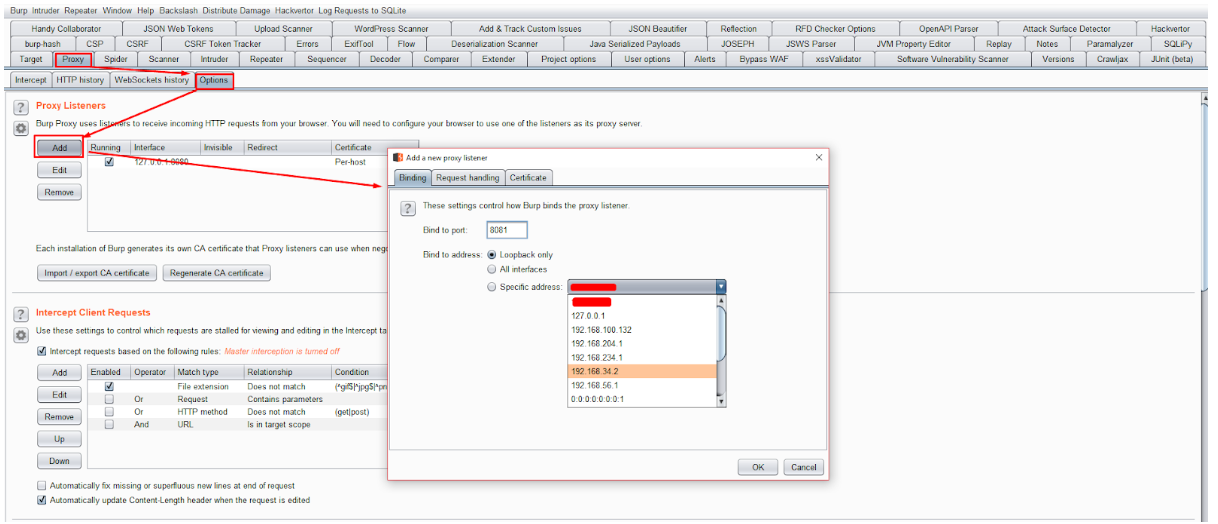Switch to the Extender tab
The width and height of the screenshot is (1218, 524).
pyautogui.click(x=499, y=59)
